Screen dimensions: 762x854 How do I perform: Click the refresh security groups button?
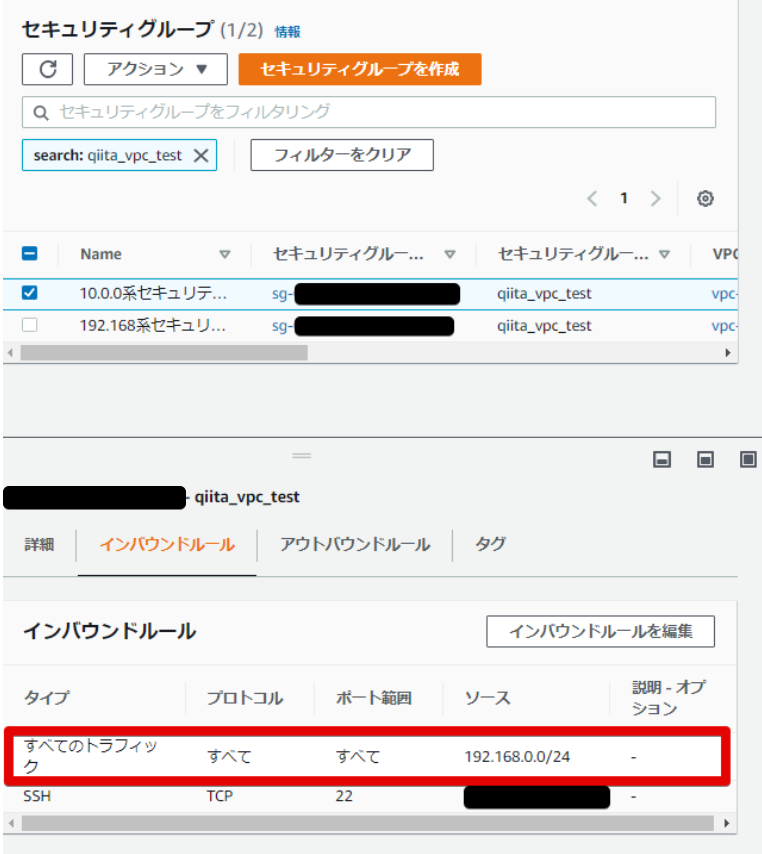click(x=47, y=69)
